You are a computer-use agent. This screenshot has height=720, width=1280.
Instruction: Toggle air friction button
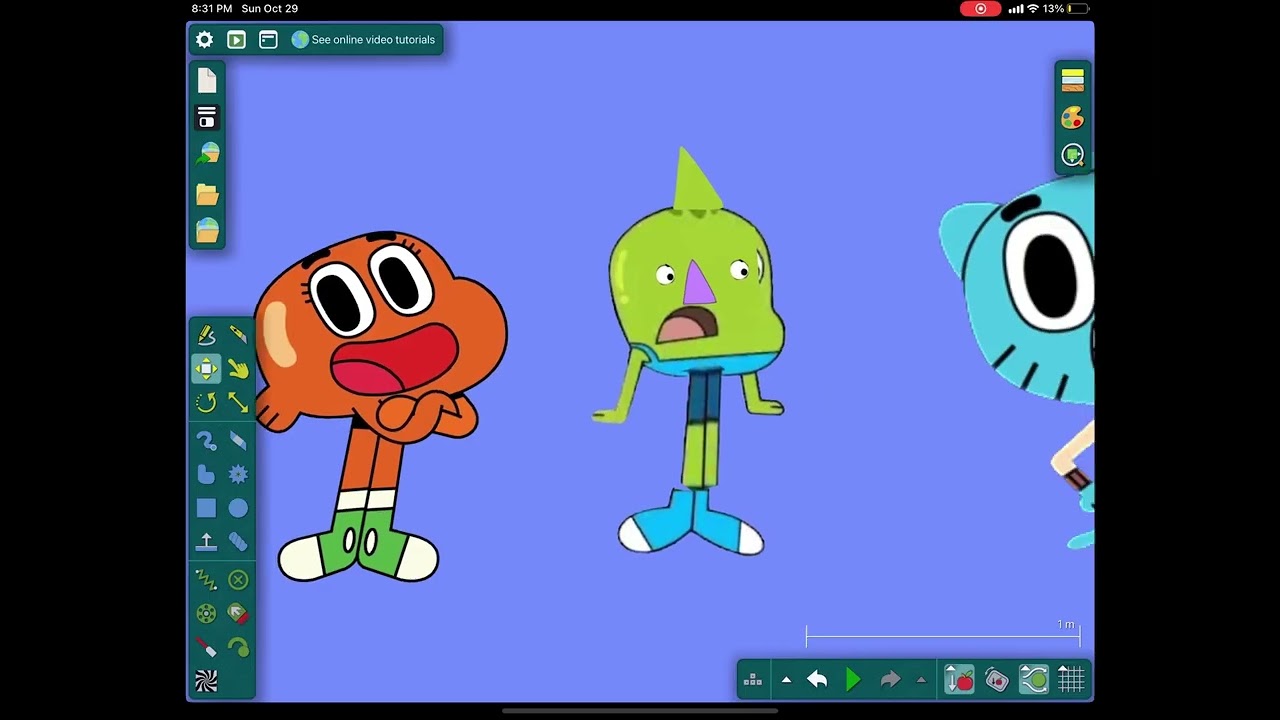pos(1034,680)
